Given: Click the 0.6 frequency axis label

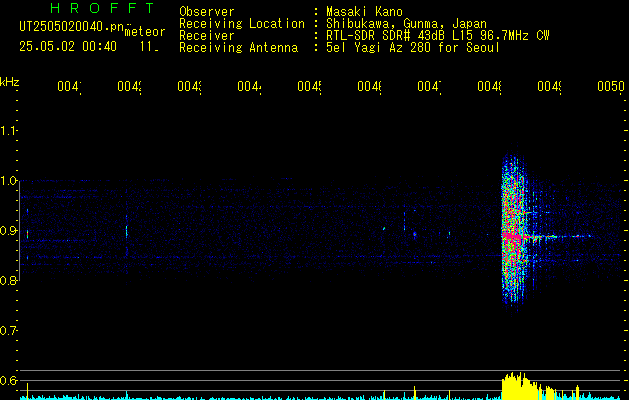Looking at the screenshot, I should tap(8, 380).
